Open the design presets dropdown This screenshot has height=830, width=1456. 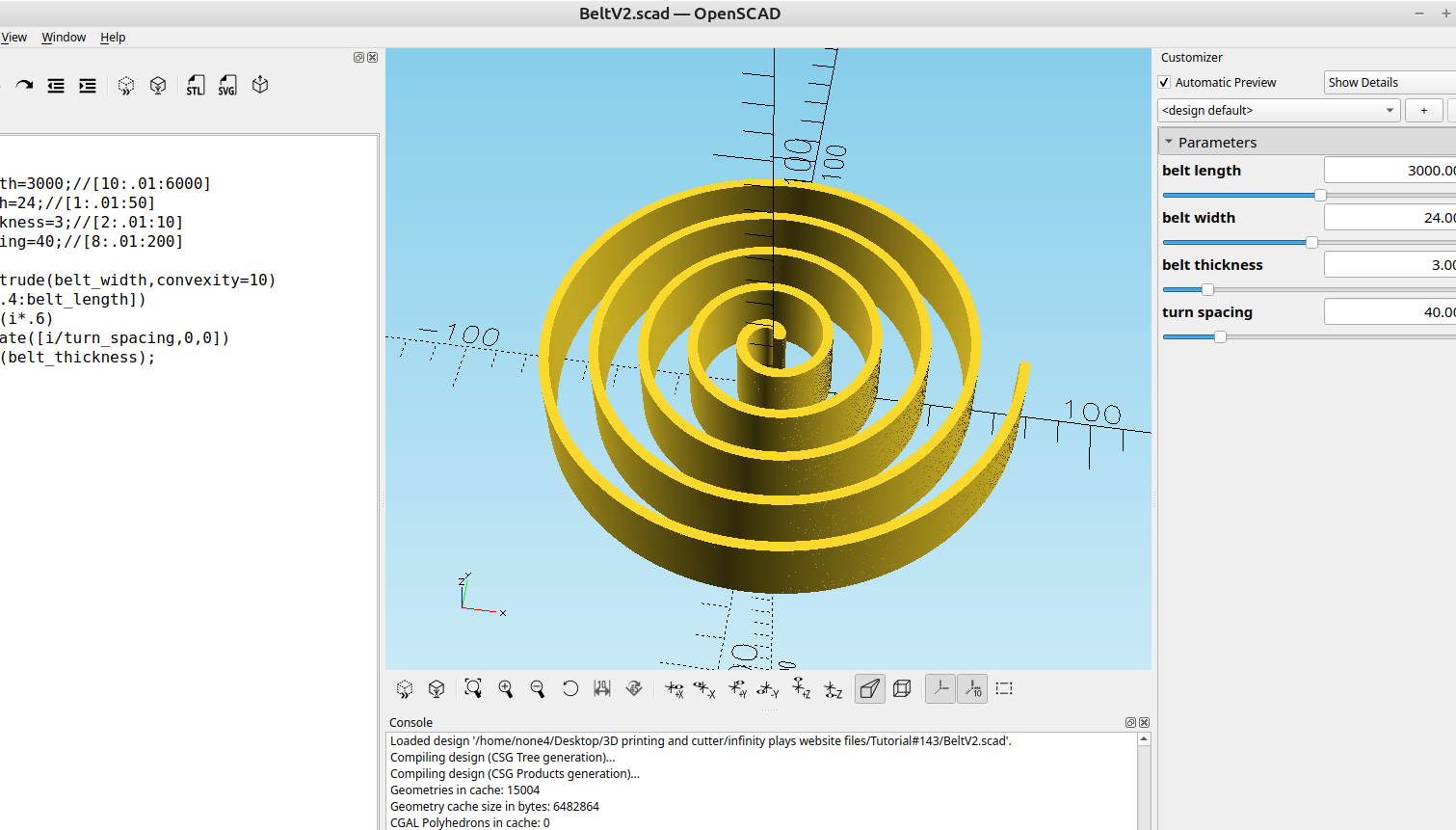pos(1279,110)
